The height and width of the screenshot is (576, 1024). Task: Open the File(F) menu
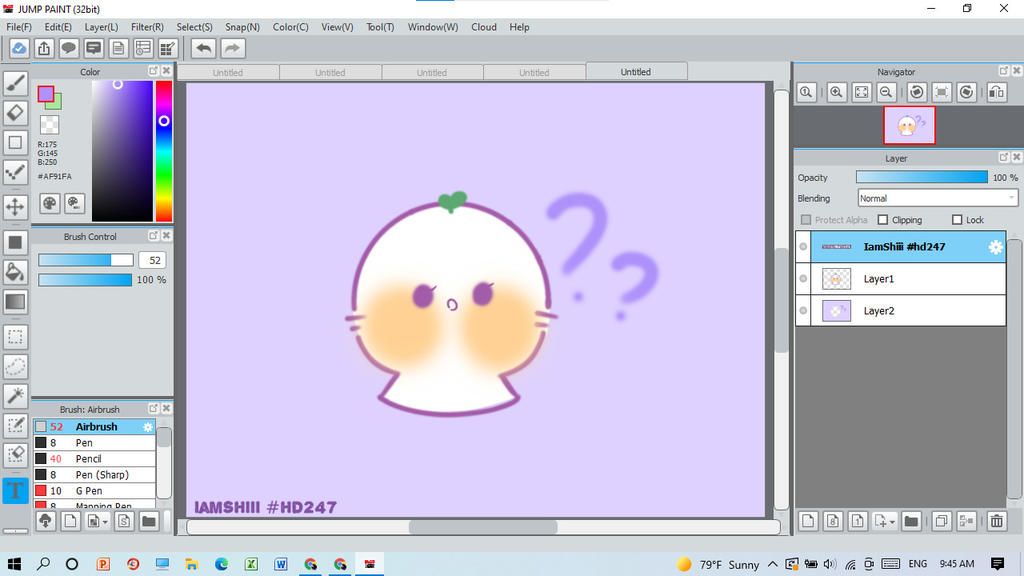point(19,27)
